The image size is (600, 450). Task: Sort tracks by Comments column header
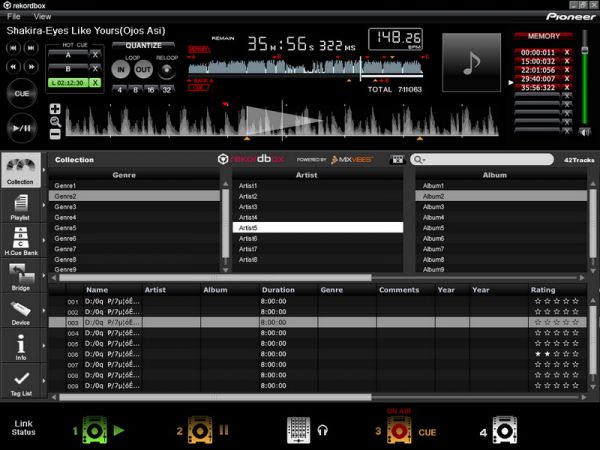point(405,290)
